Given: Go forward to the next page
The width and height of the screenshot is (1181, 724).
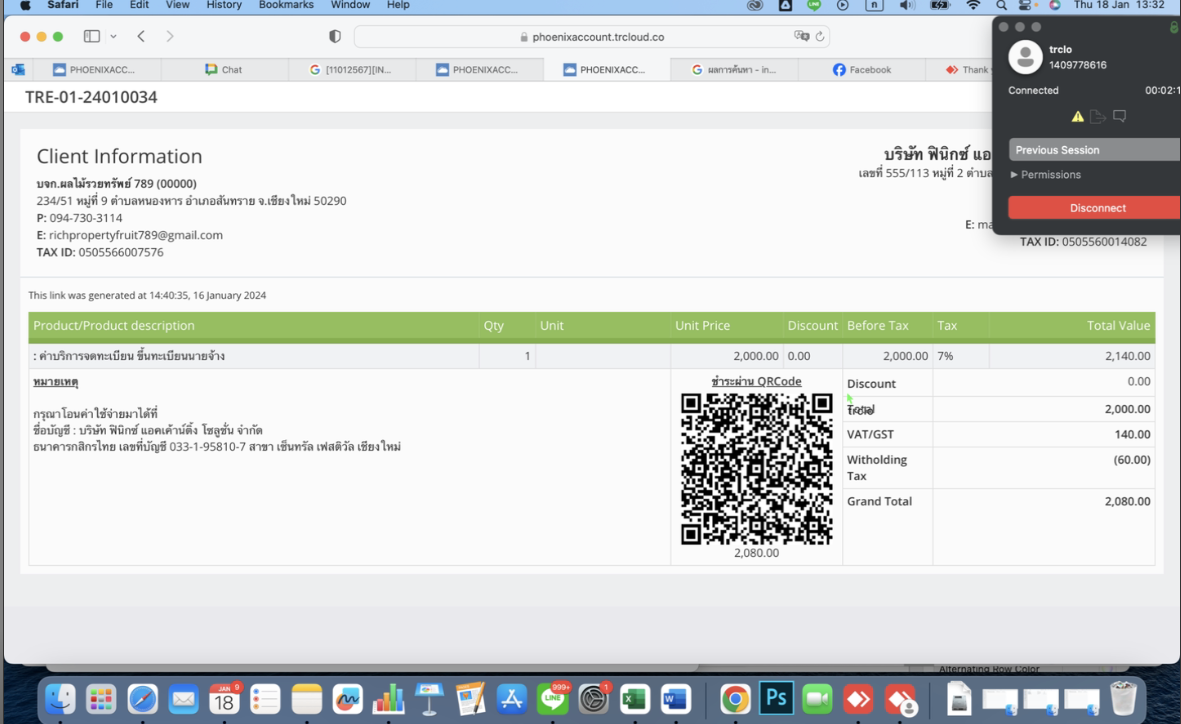Looking at the screenshot, I should (x=169, y=36).
